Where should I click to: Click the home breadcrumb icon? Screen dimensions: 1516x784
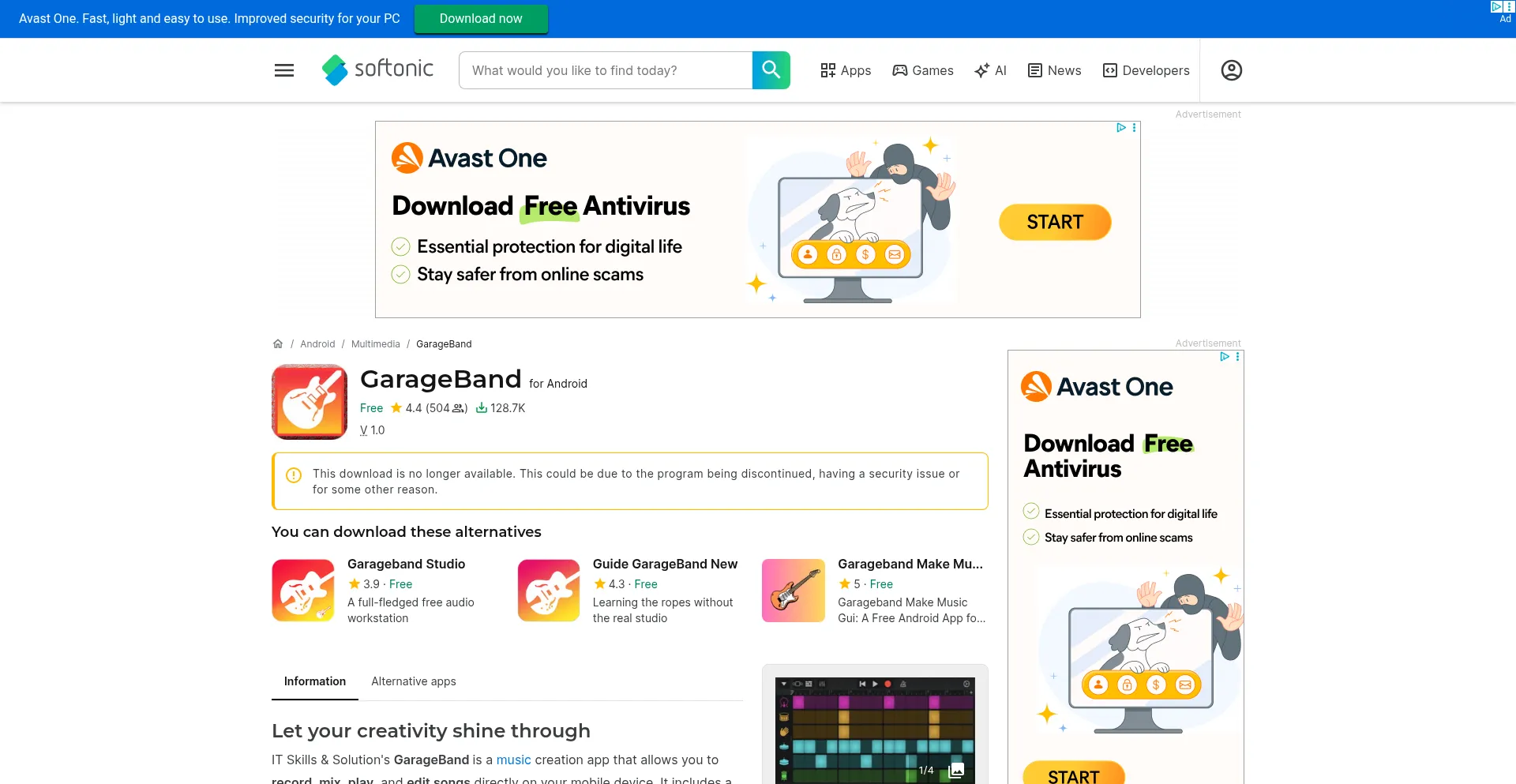coord(278,344)
